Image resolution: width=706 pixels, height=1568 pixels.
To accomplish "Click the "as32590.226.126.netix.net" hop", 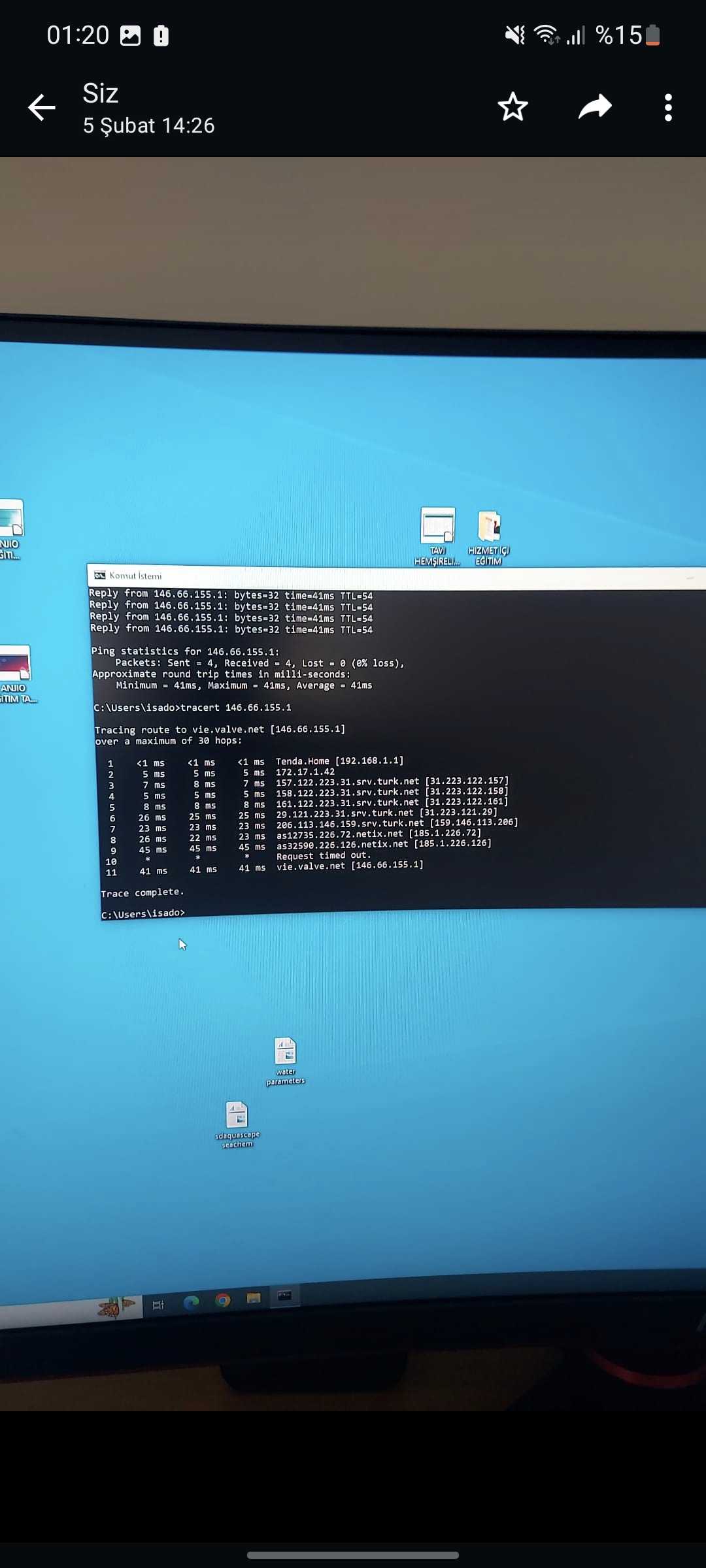I will coord(384,844).
